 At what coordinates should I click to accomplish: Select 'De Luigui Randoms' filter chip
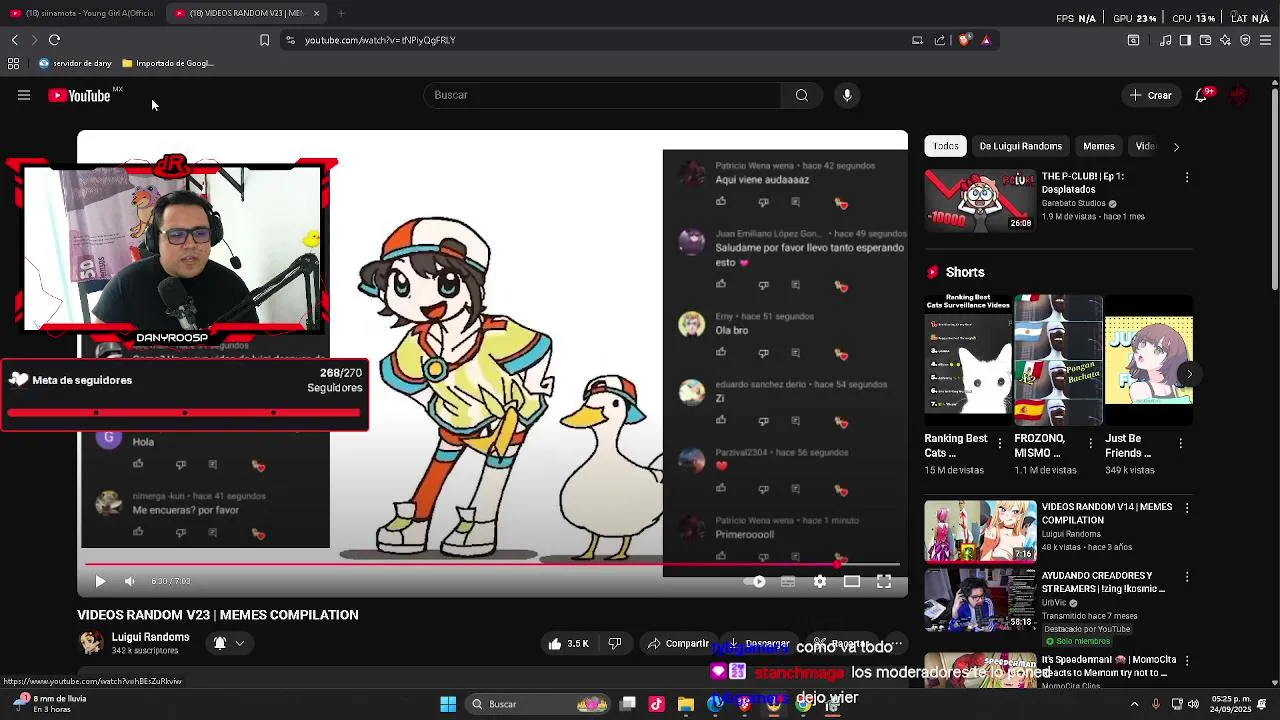(x=1020, y=146)
